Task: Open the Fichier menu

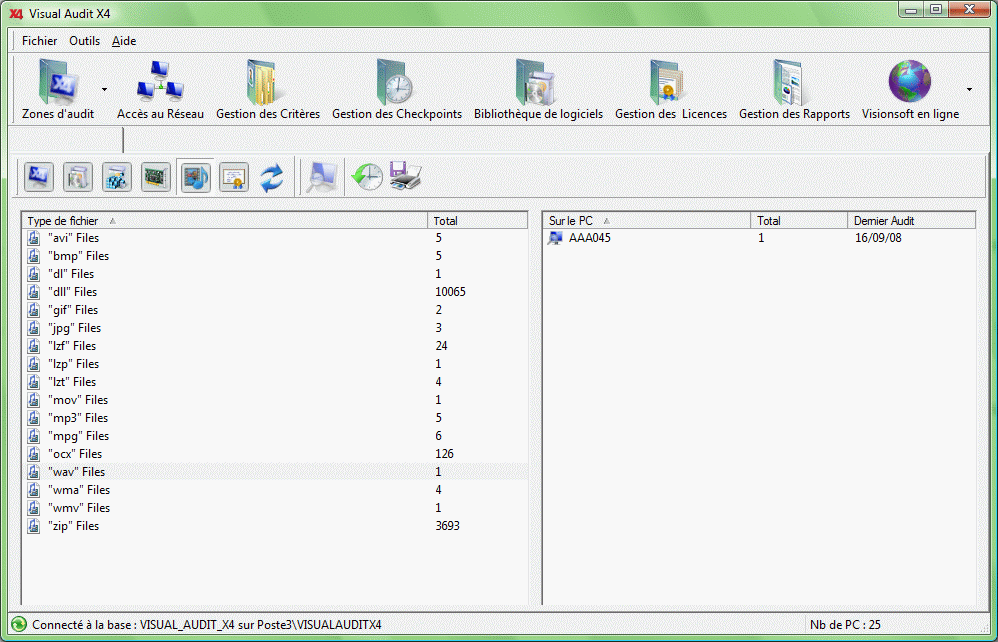Action: (x=39, y=41)
